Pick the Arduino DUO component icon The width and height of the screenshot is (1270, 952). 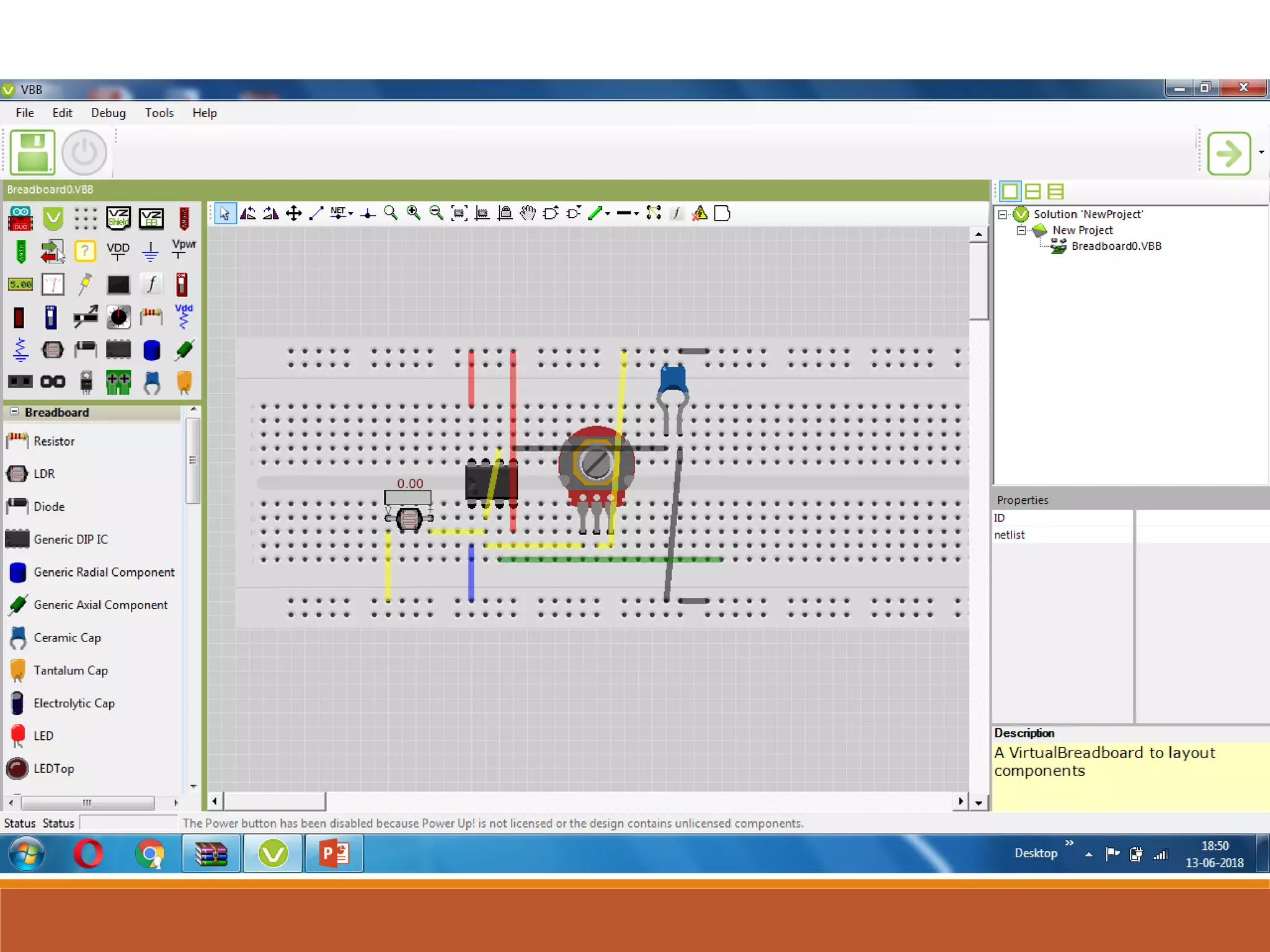click(20, 218)
